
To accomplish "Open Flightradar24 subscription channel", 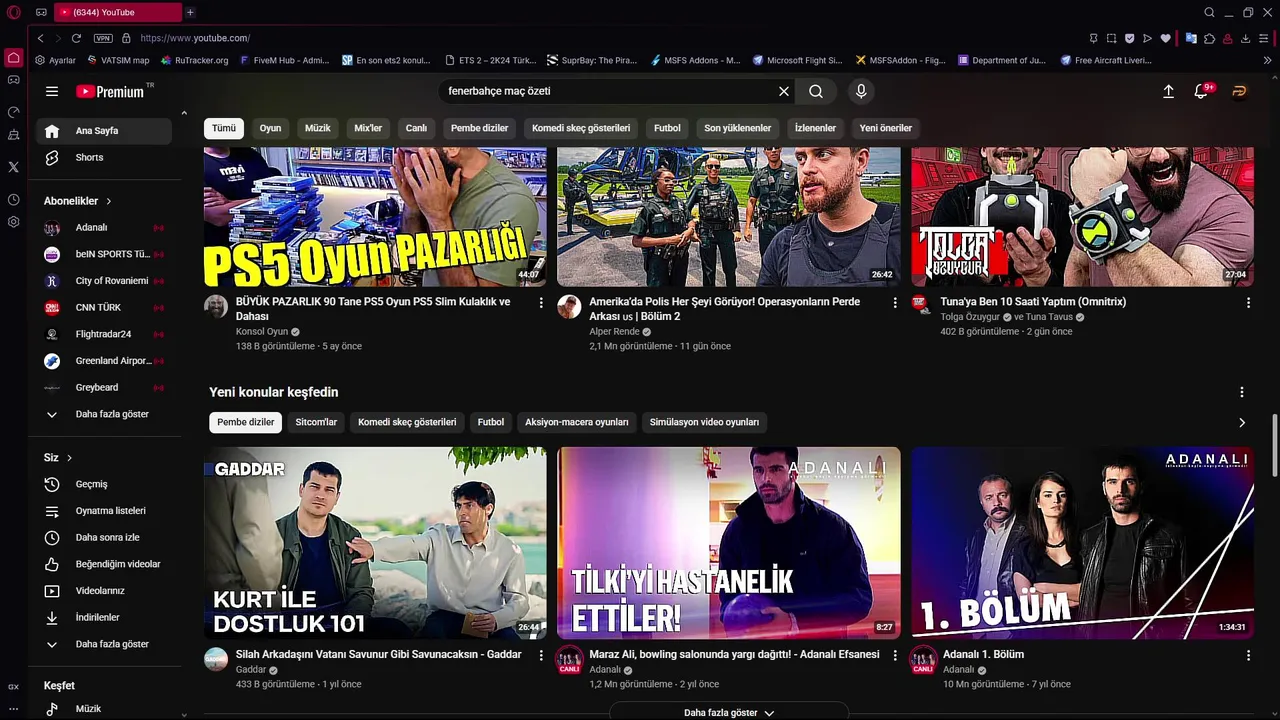I will [103, 334].
